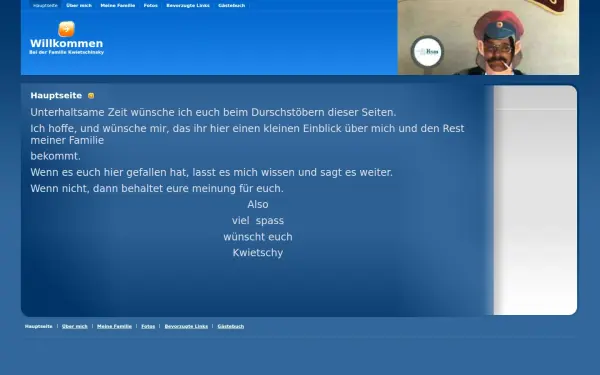This screenshot has width=600, height=375.
Task: Click the footer link Hauptseite
Action: (39, 326)
